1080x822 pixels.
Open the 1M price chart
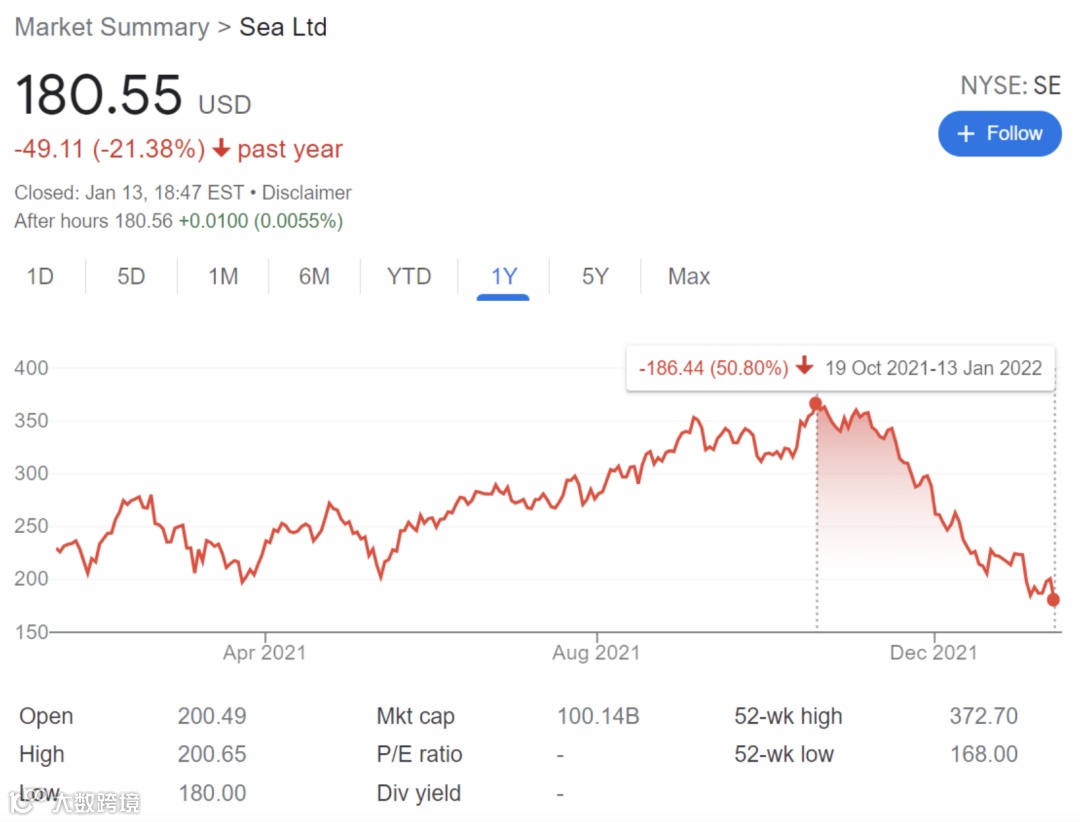point(222,276)
